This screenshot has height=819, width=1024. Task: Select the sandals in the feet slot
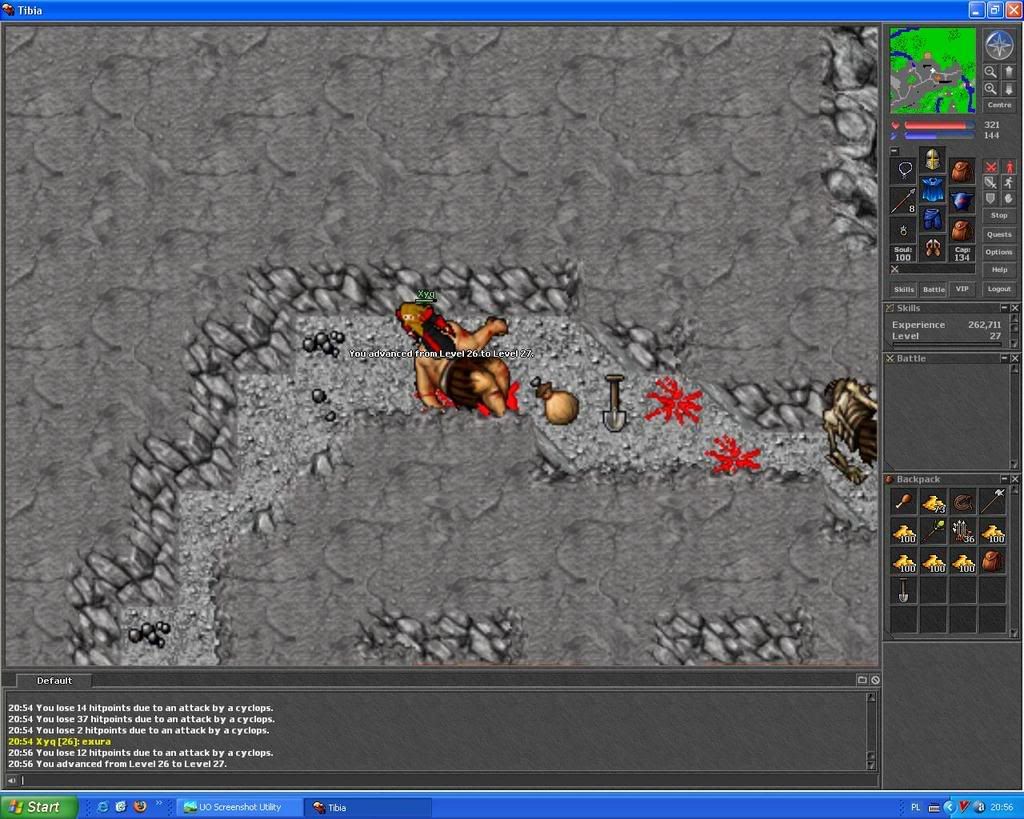tap(932, 249)
